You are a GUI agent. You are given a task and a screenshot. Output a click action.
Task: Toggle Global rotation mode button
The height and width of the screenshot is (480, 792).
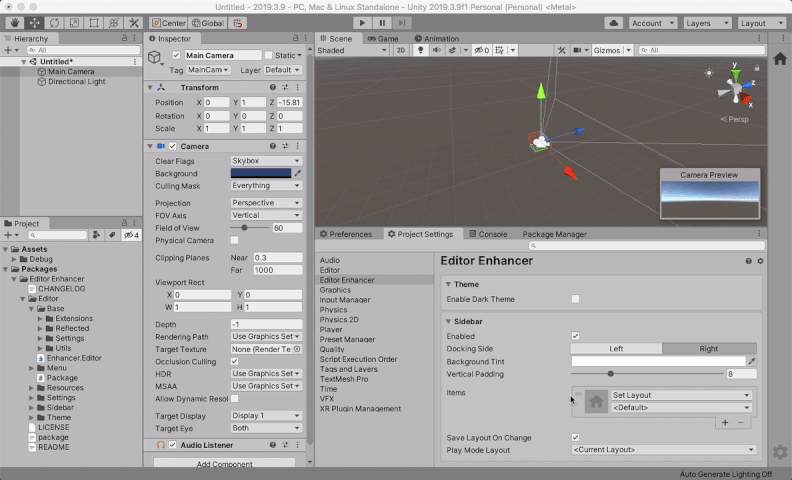208,23
